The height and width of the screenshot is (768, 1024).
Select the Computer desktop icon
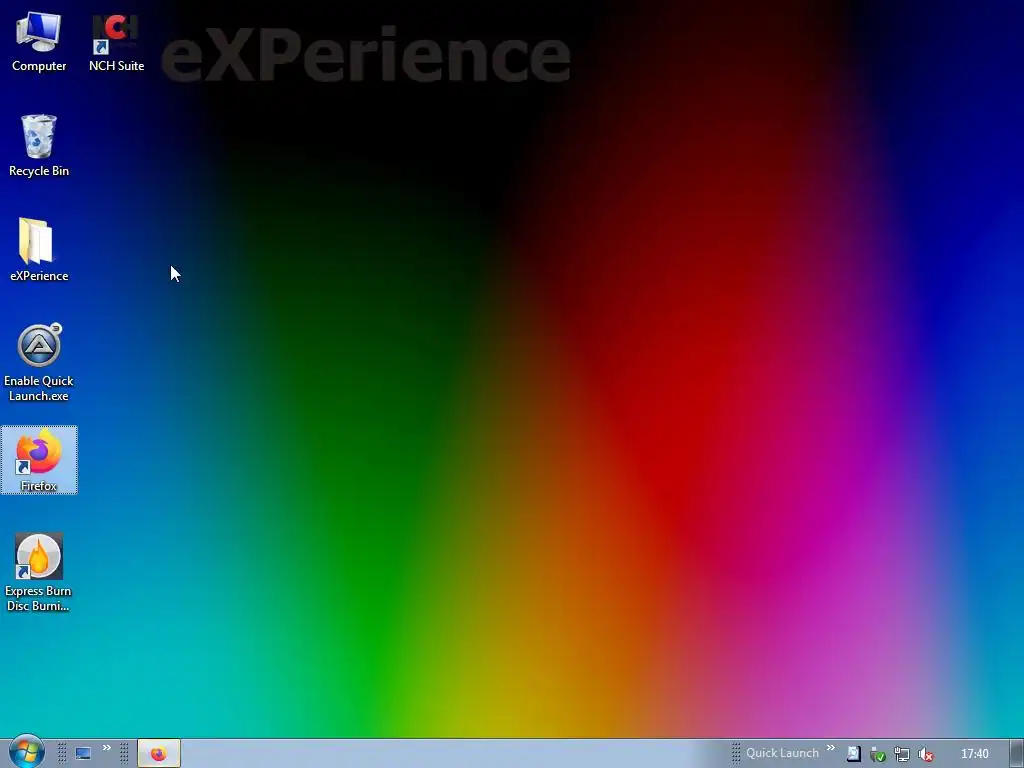coord(39,42)
